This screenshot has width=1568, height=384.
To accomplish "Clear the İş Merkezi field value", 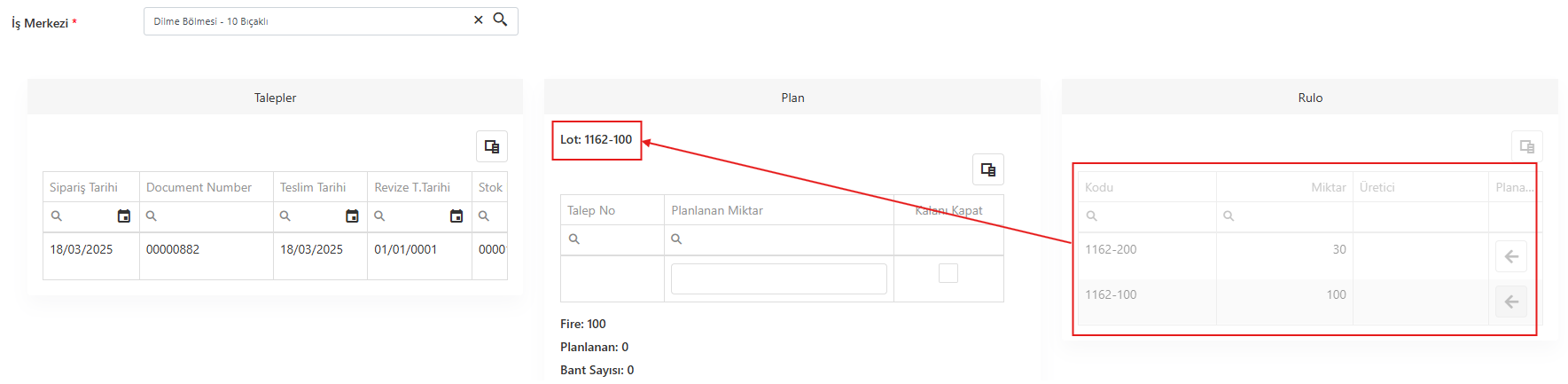I will [x=478, y=20].
